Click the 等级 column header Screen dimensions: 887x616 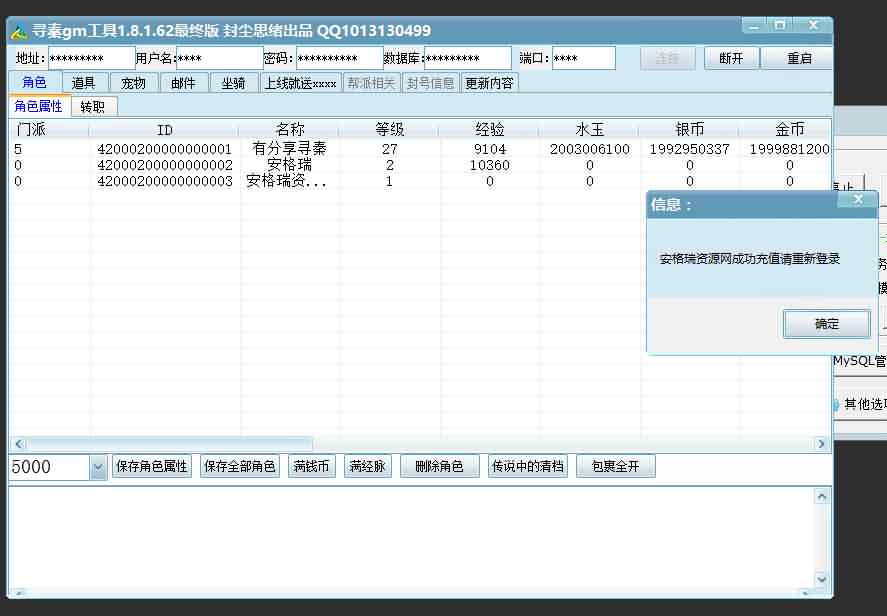click(x=389, y=130)
